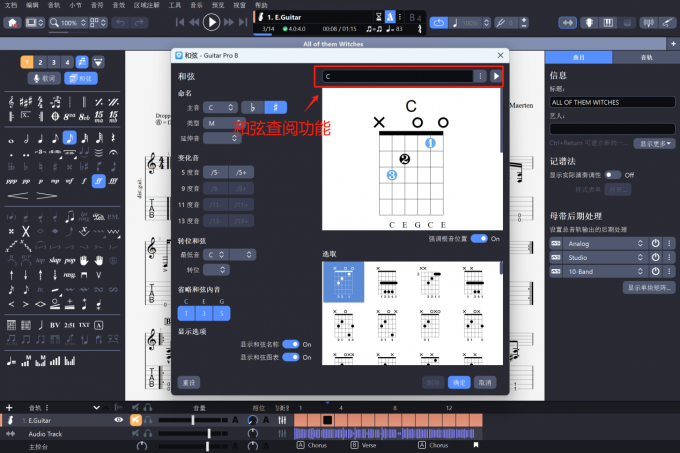This screenshot has width=680, height=453.
Task: Open the keyboard view icon
Action: coord(608,23)
